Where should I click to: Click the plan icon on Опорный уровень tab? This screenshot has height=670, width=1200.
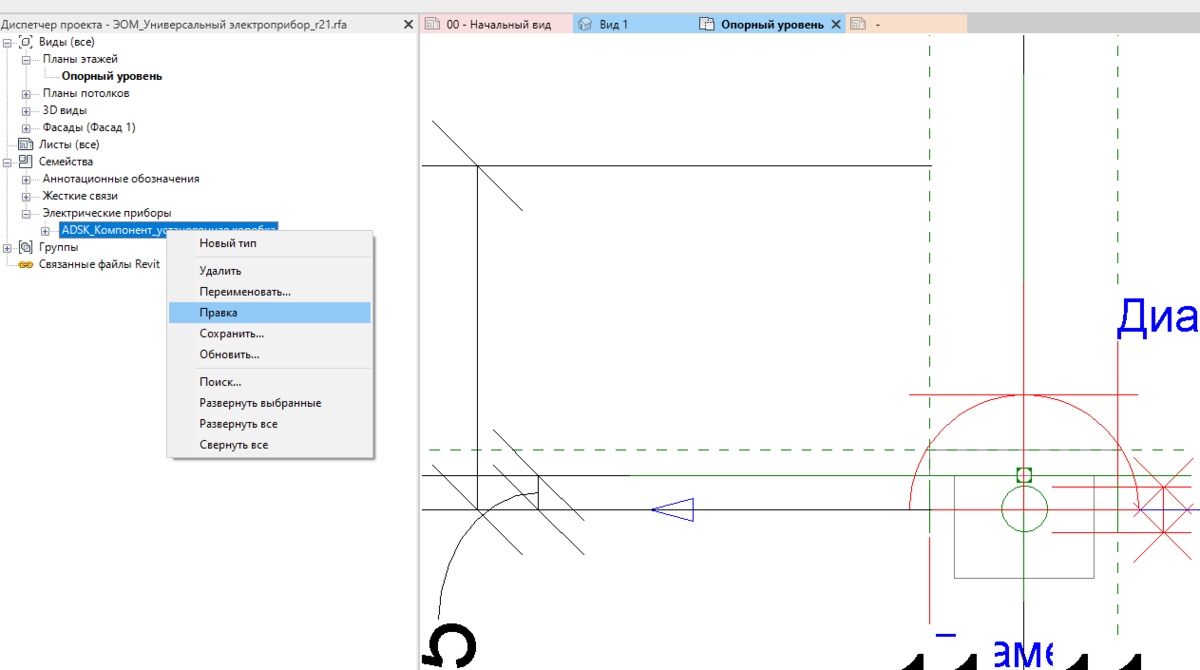[707, 24]
